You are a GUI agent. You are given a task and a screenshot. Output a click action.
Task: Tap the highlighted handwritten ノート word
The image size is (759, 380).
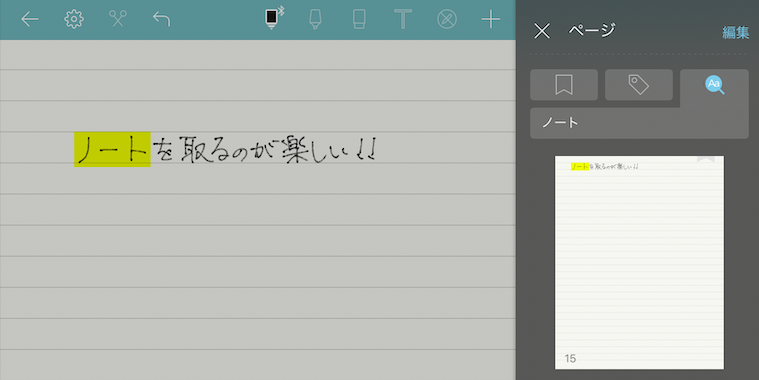[x=112, y=150]
